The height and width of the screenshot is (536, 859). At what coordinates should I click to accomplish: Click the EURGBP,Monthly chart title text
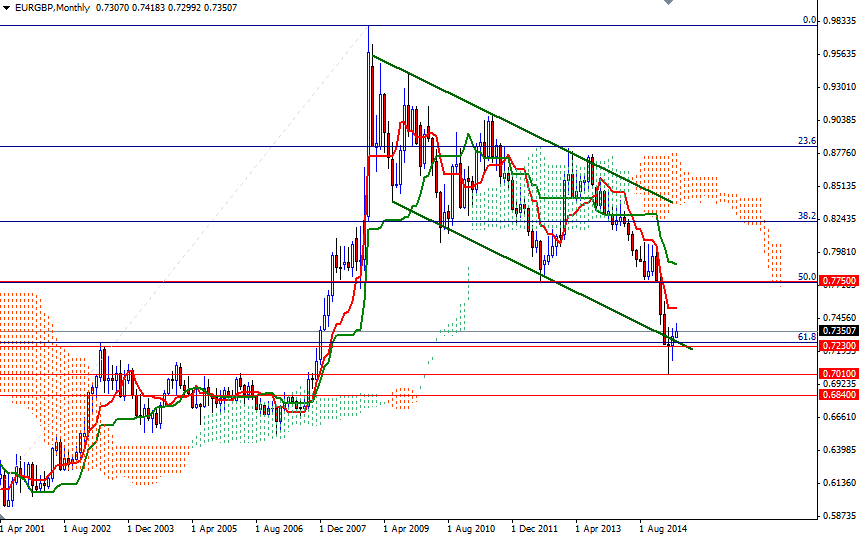click(52, 8)
